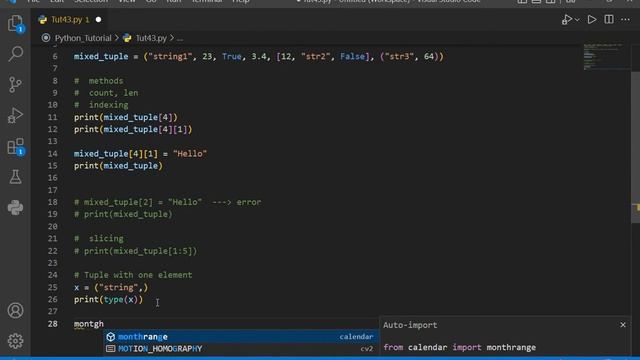640x360 pixels.
Task: Click the module icon beside monthrange
Action: (111, 337)
